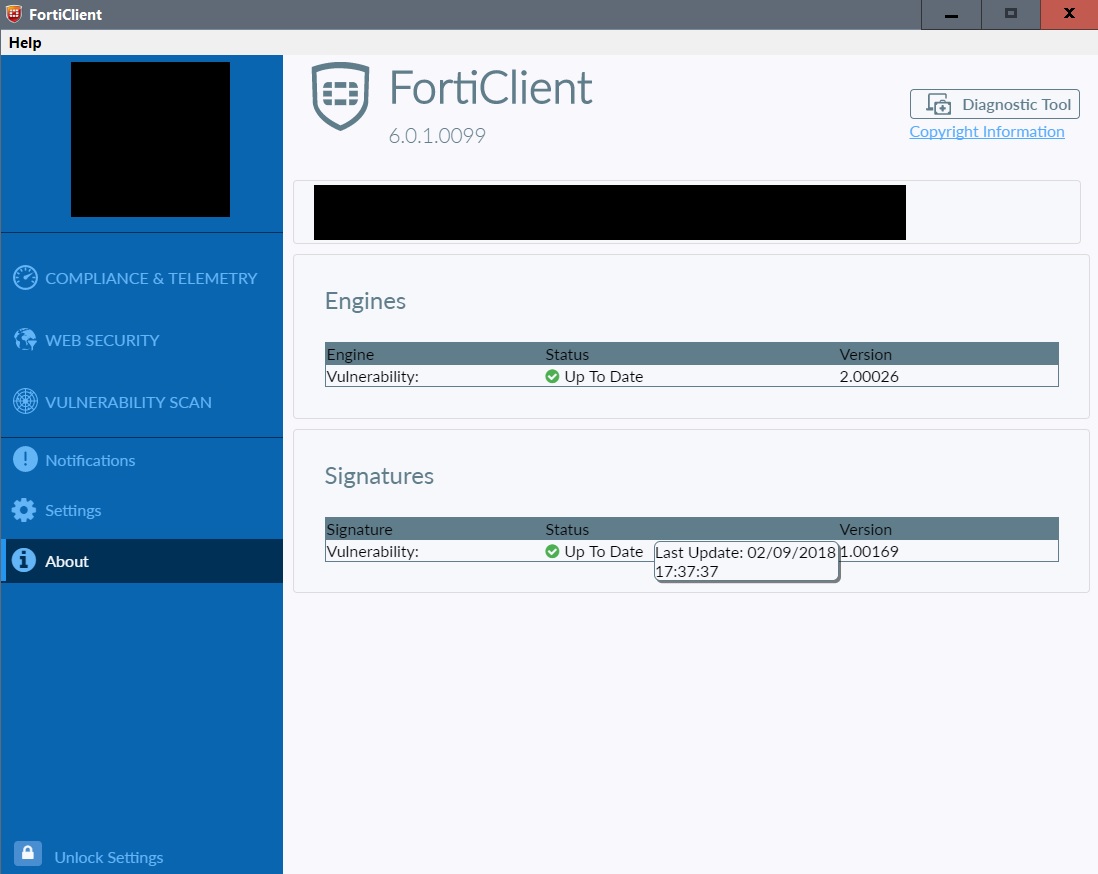
Task: Maximize the FortiClient window
Action: (x=1010, y=15)
